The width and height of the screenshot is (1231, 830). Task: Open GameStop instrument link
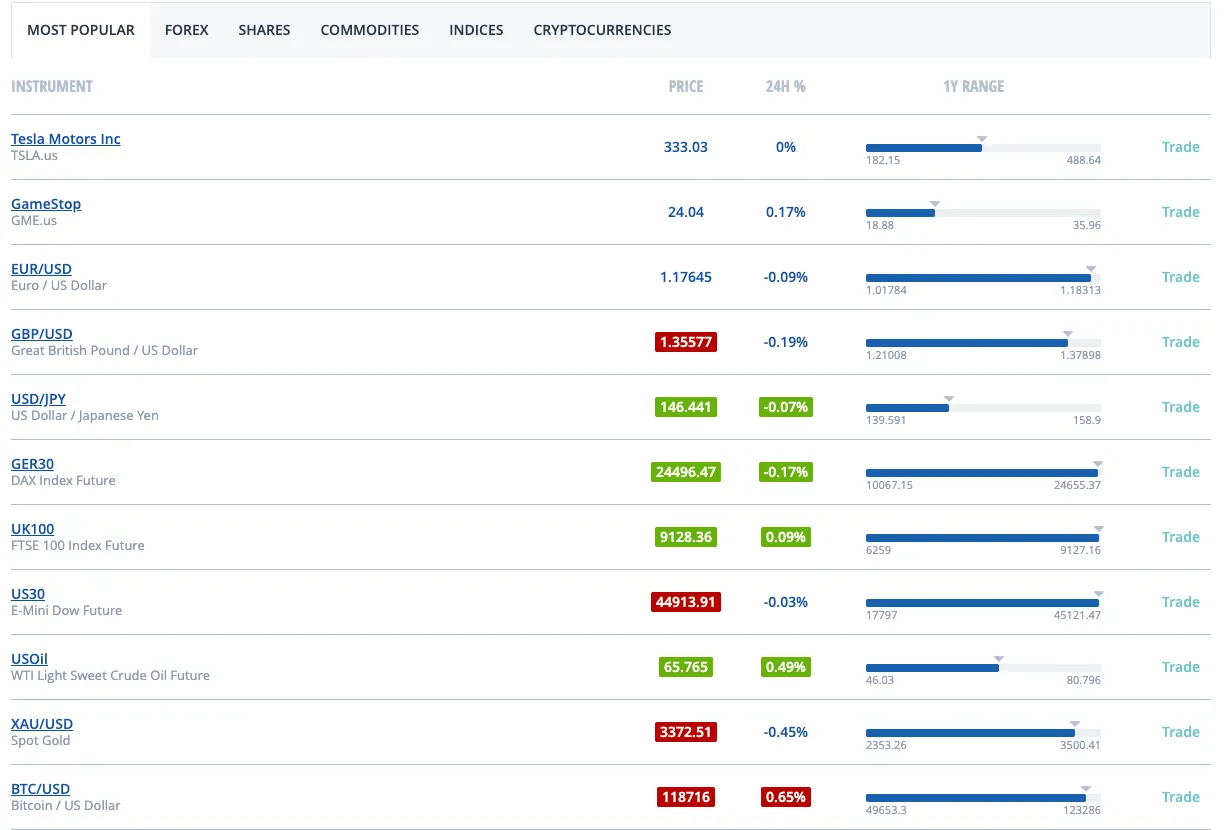point(46,204)
